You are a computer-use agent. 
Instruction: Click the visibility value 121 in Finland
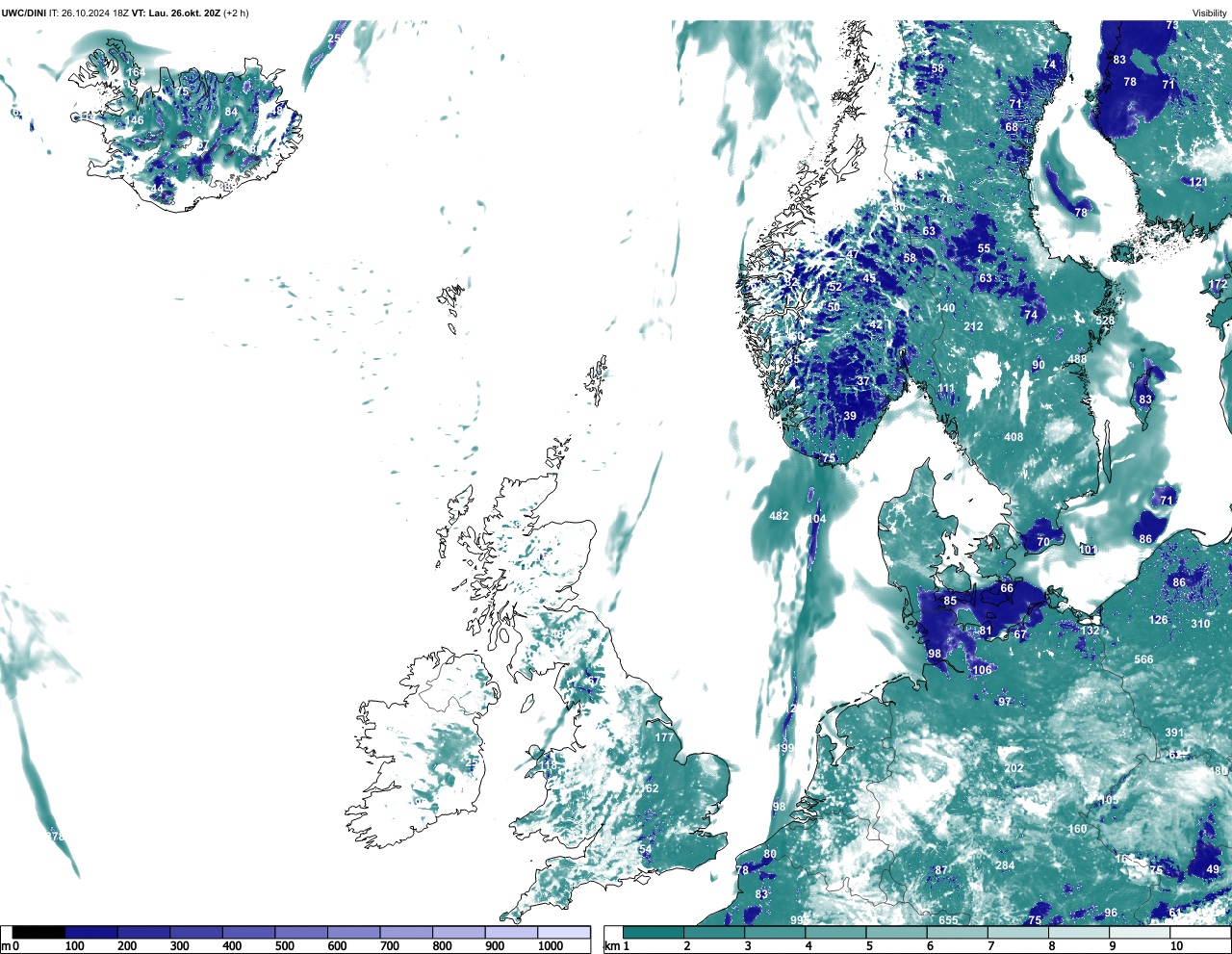pos(1197,182)
